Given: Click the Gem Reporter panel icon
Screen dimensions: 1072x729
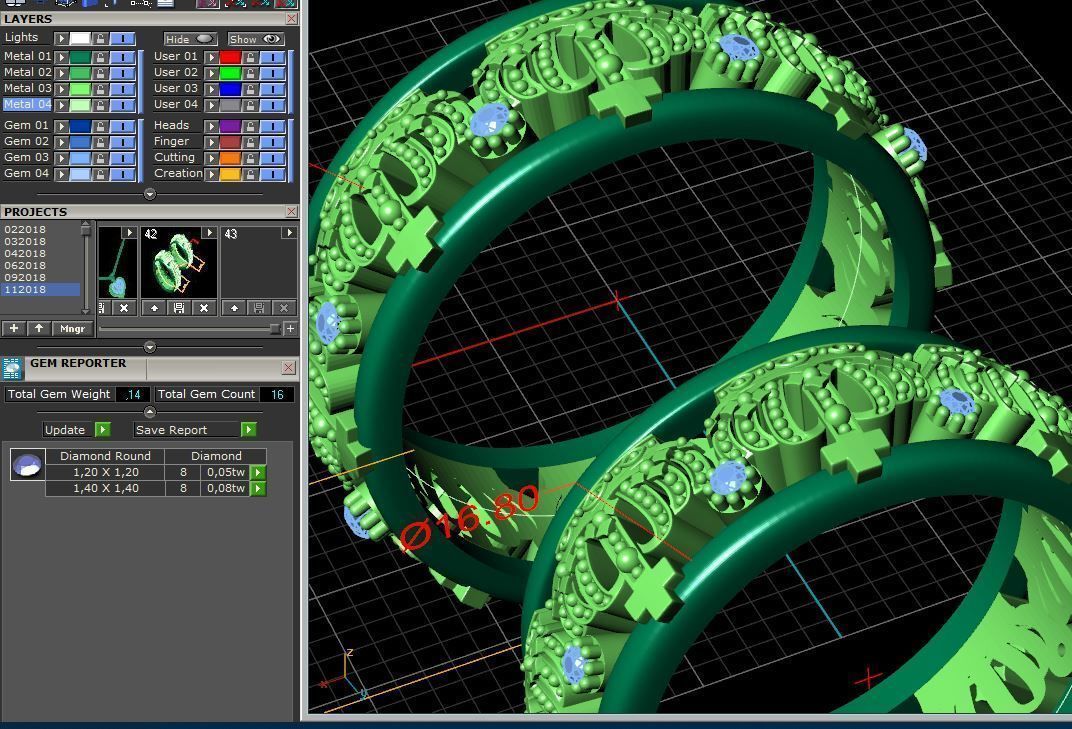Looking at the screenshot, I should [12, 368].
